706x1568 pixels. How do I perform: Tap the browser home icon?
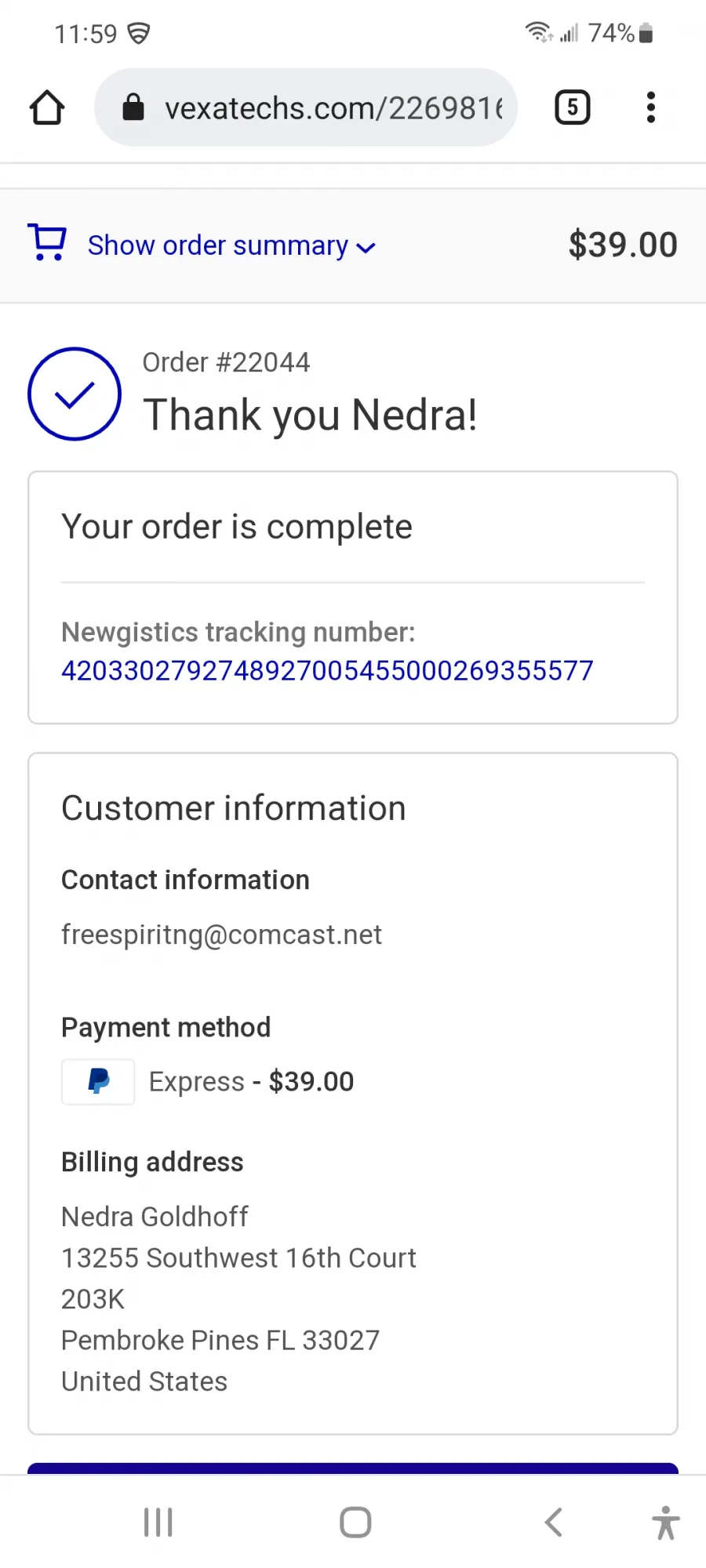pyautogui.click(x=47, y=107)
